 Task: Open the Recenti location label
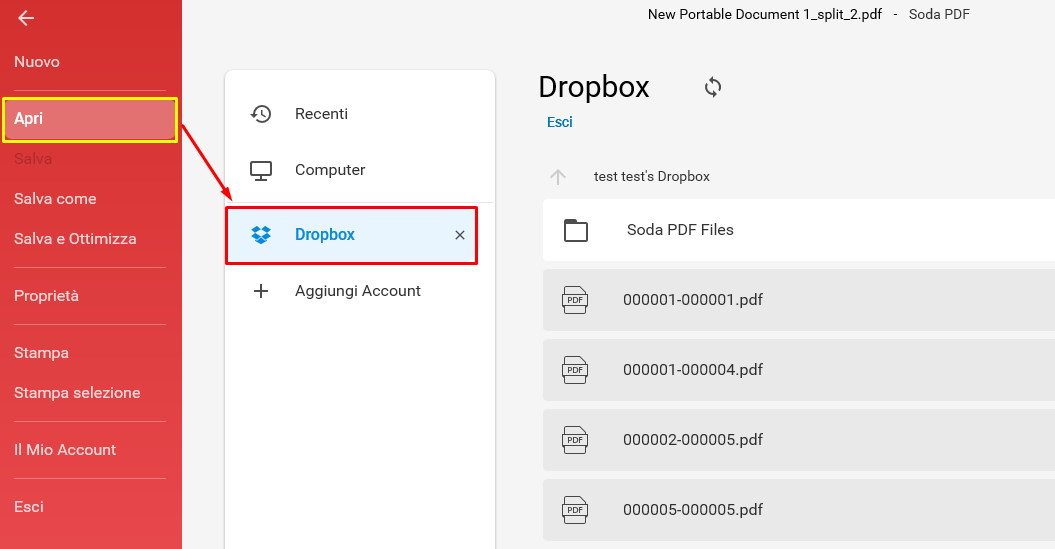[322, 114]
